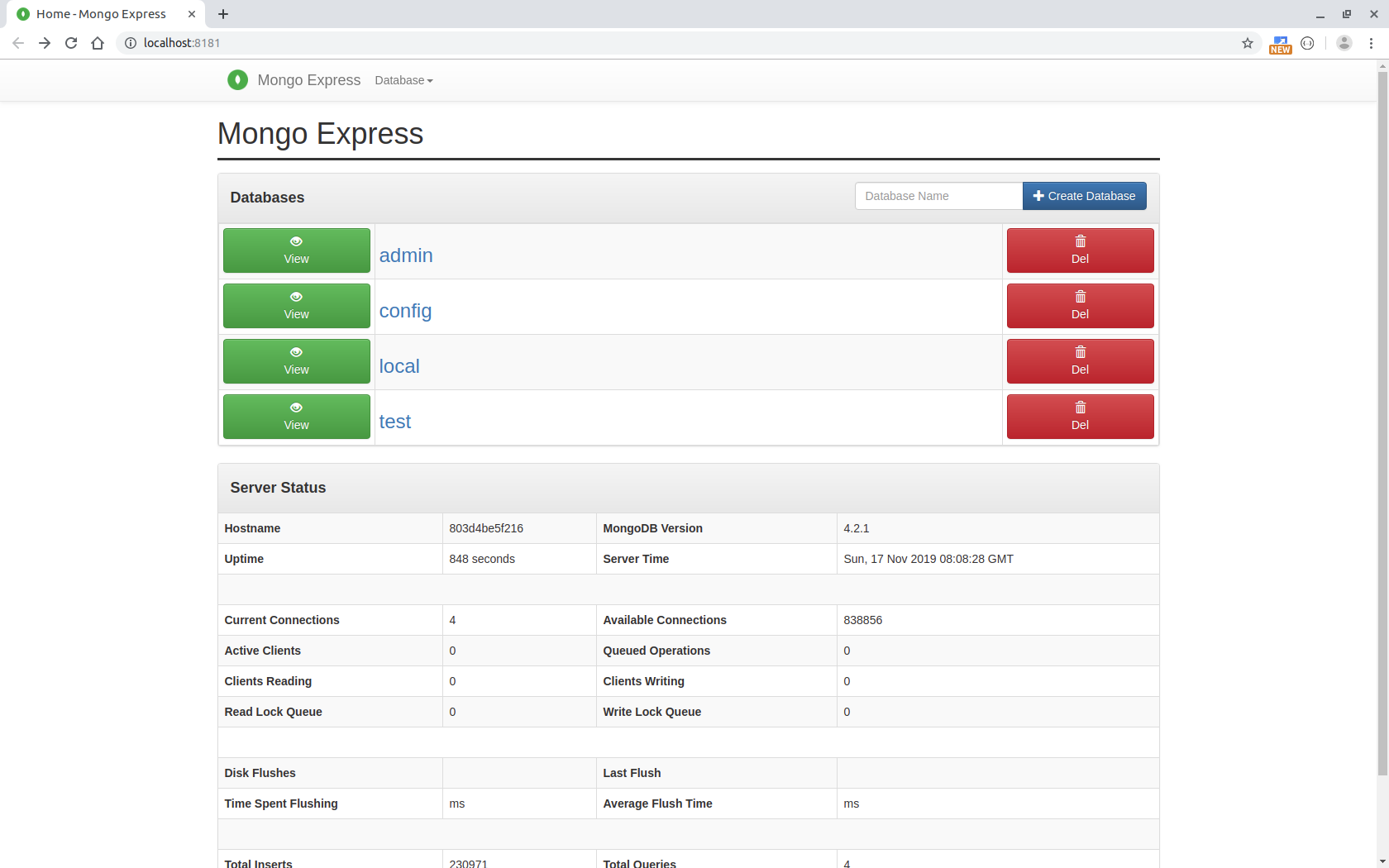Click the extension icon labeled NEW
Screen dimensions: 1389x868
[x=1280, y=45]
